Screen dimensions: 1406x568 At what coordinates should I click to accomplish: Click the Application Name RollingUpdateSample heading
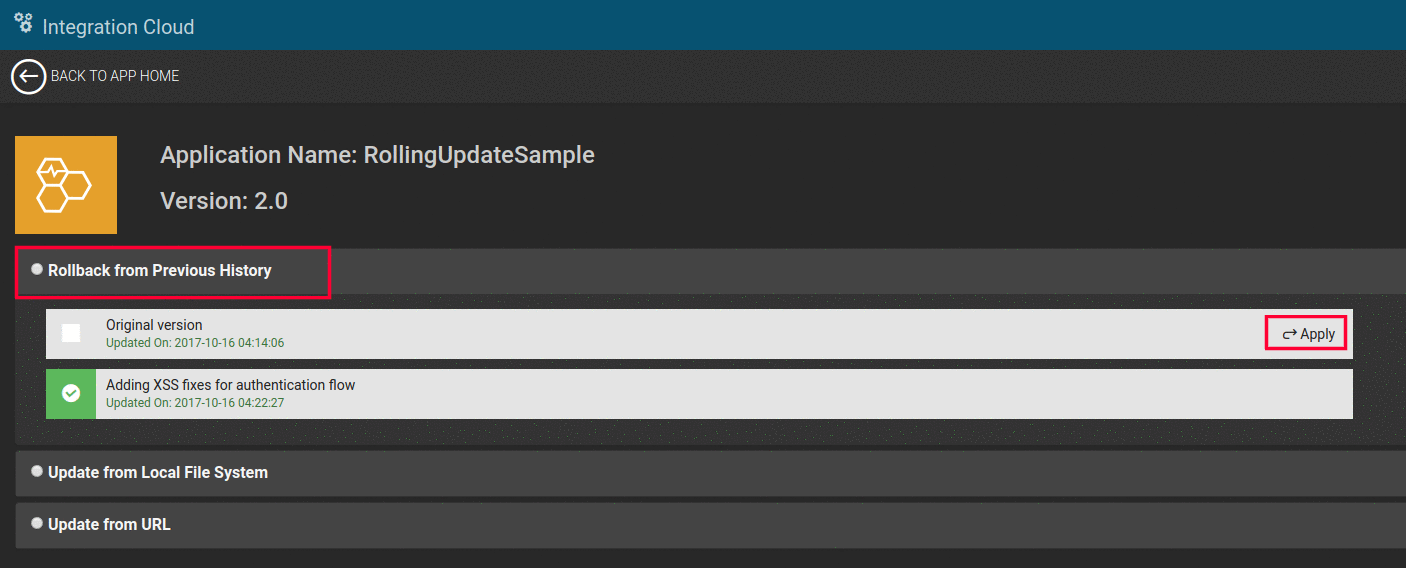tap(377, 155)
